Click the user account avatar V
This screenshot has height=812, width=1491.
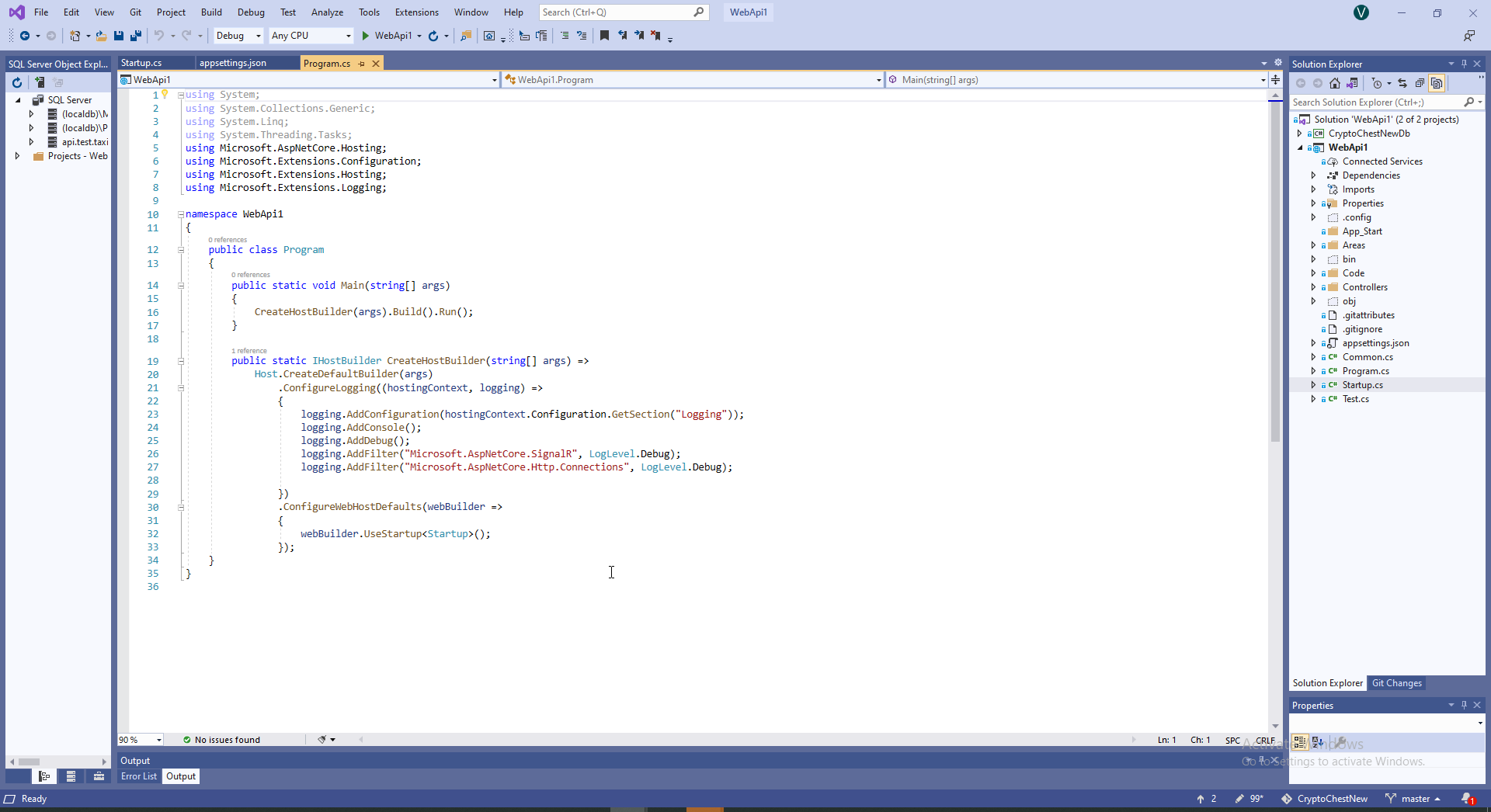pos(1361,12)
